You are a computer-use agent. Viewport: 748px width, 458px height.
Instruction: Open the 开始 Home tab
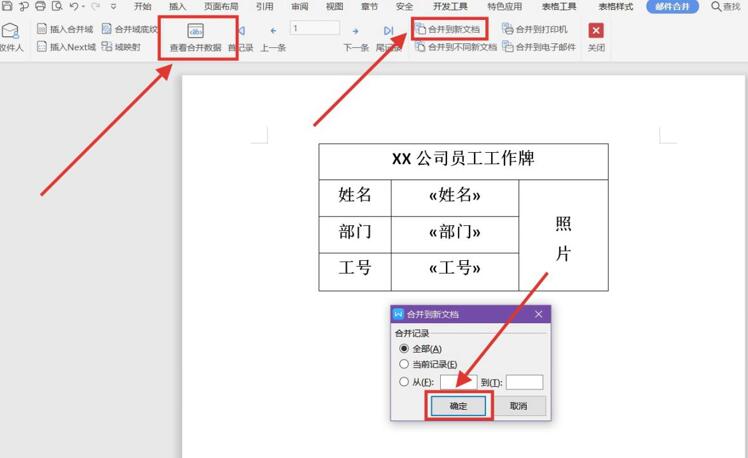click(x=142, y=7)
